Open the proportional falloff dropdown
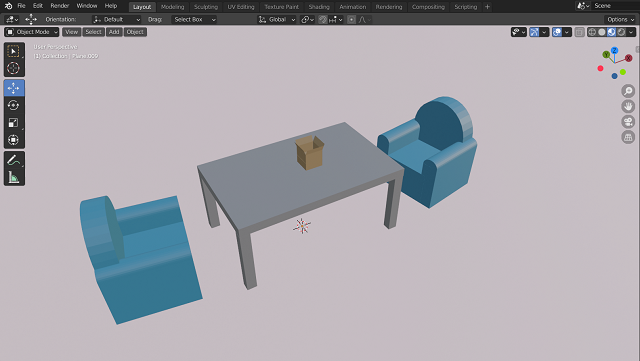 (x=364, y=19)
